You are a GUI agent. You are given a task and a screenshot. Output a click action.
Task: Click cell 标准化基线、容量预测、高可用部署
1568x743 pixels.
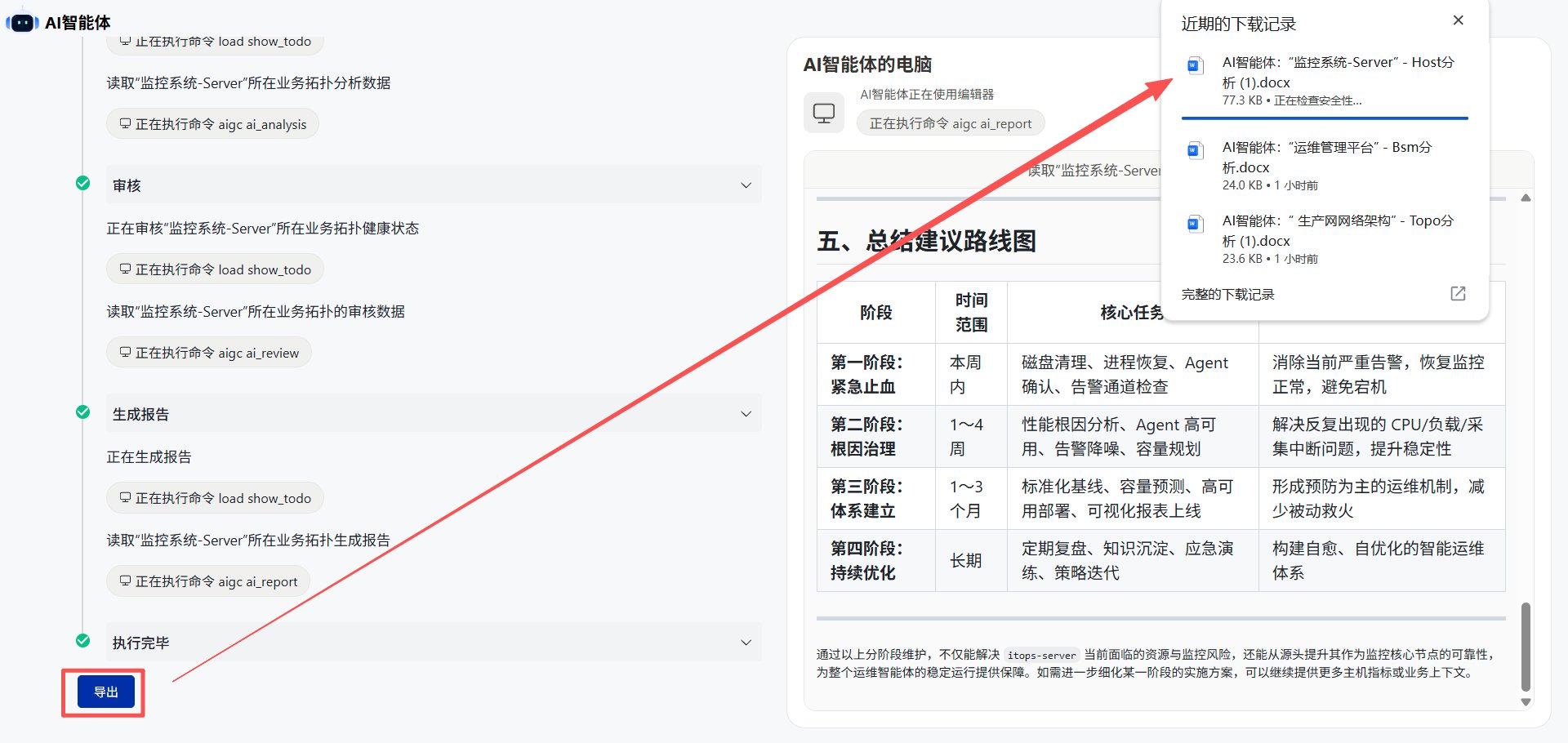[x=1133, y=498]
